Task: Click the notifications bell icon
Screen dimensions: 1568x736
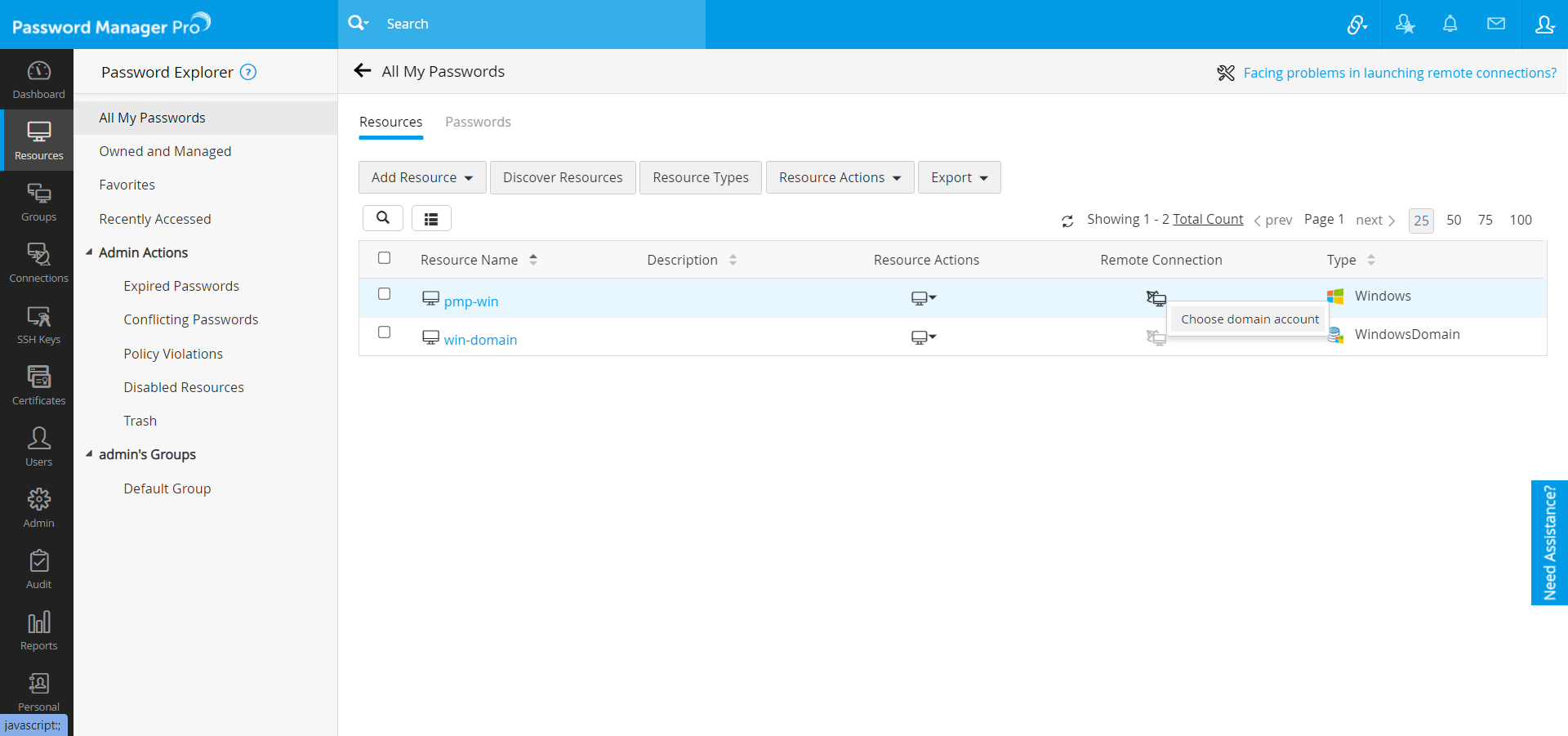Action: pyautogui.click(x=1450, y=25)
